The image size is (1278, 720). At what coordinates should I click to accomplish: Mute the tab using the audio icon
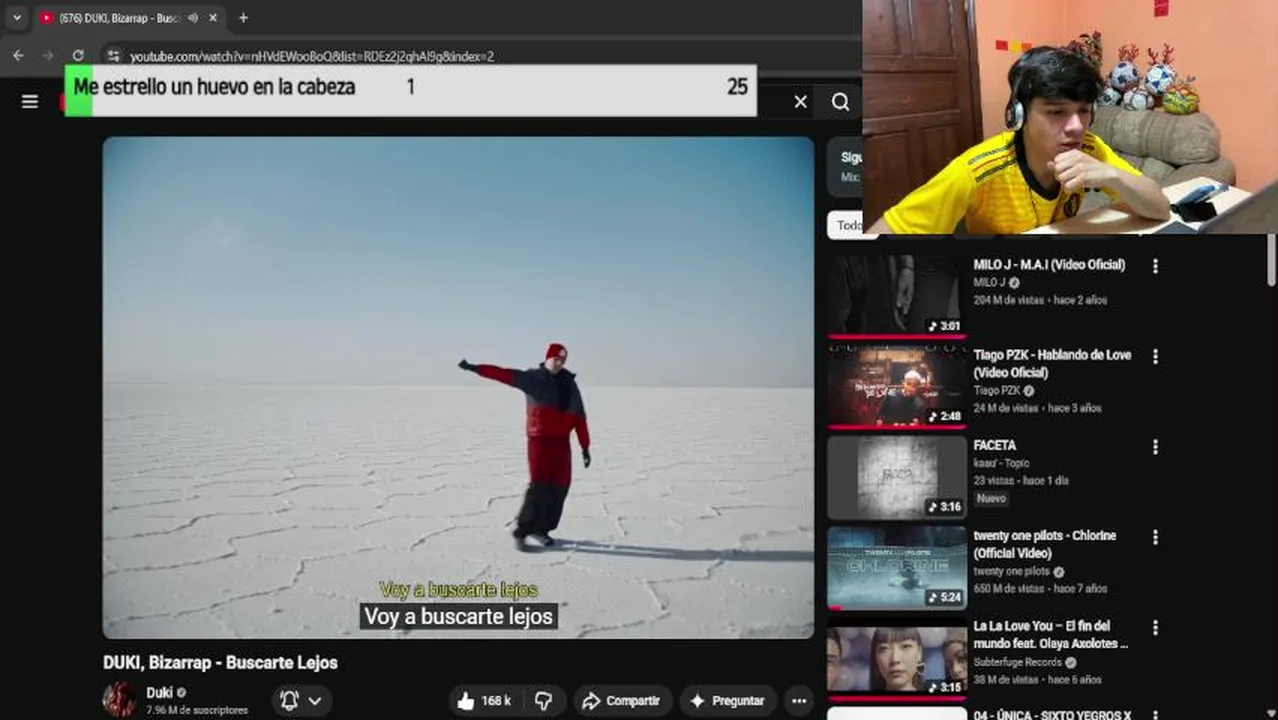point(193,18)
